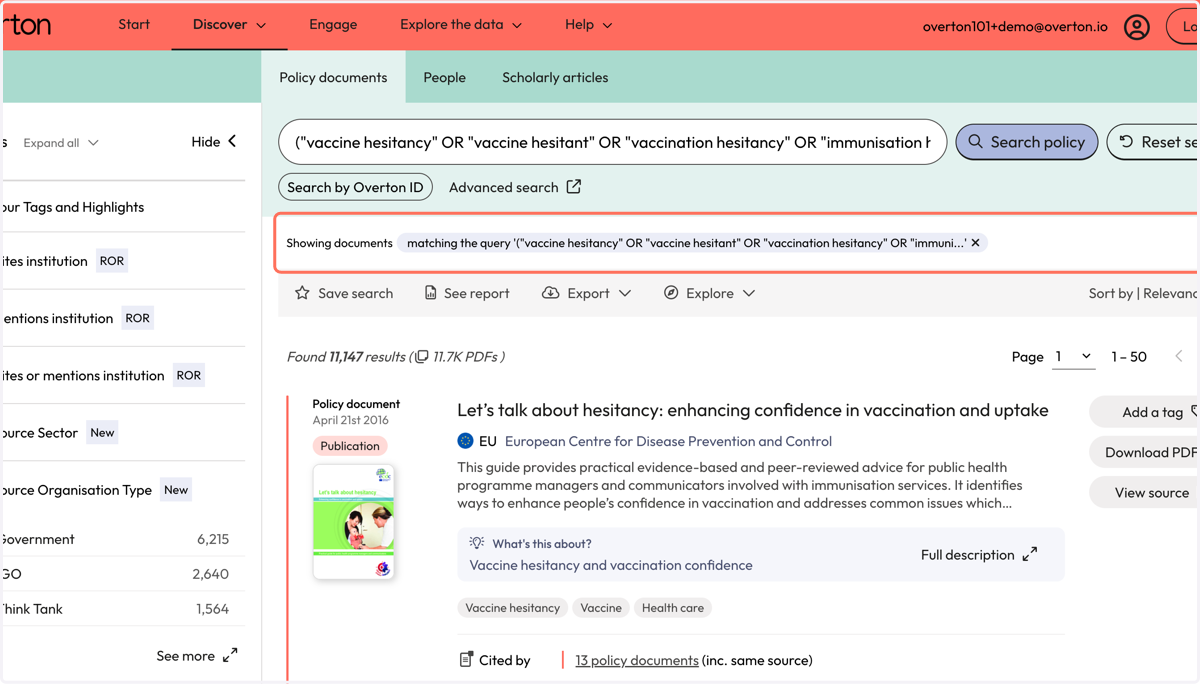Viewport: 1200px width, 684px height.
Task: Open the Sort by Relevance dropdown
Action: (1143, 293)
